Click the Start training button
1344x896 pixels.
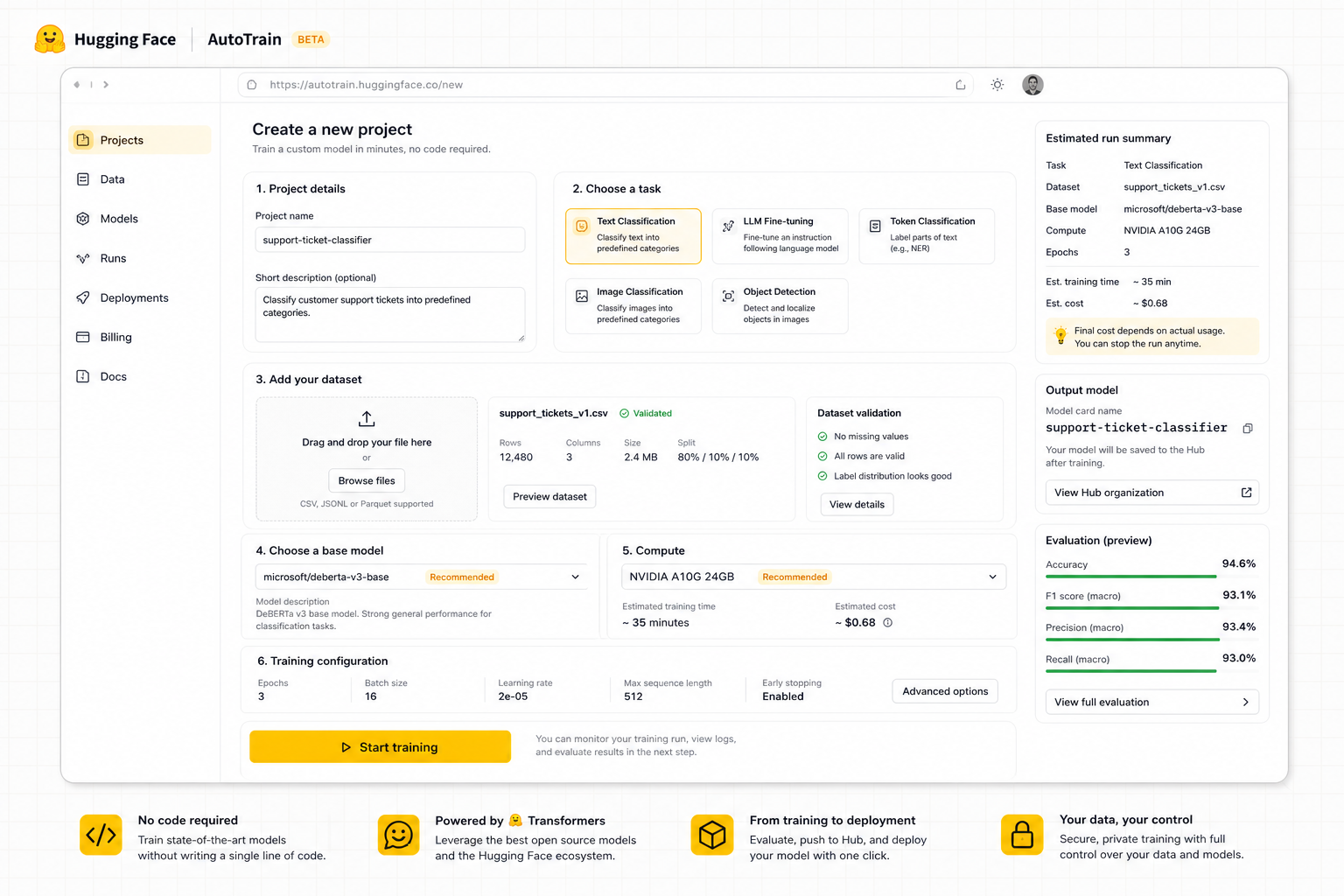click(x=380, y=746)
